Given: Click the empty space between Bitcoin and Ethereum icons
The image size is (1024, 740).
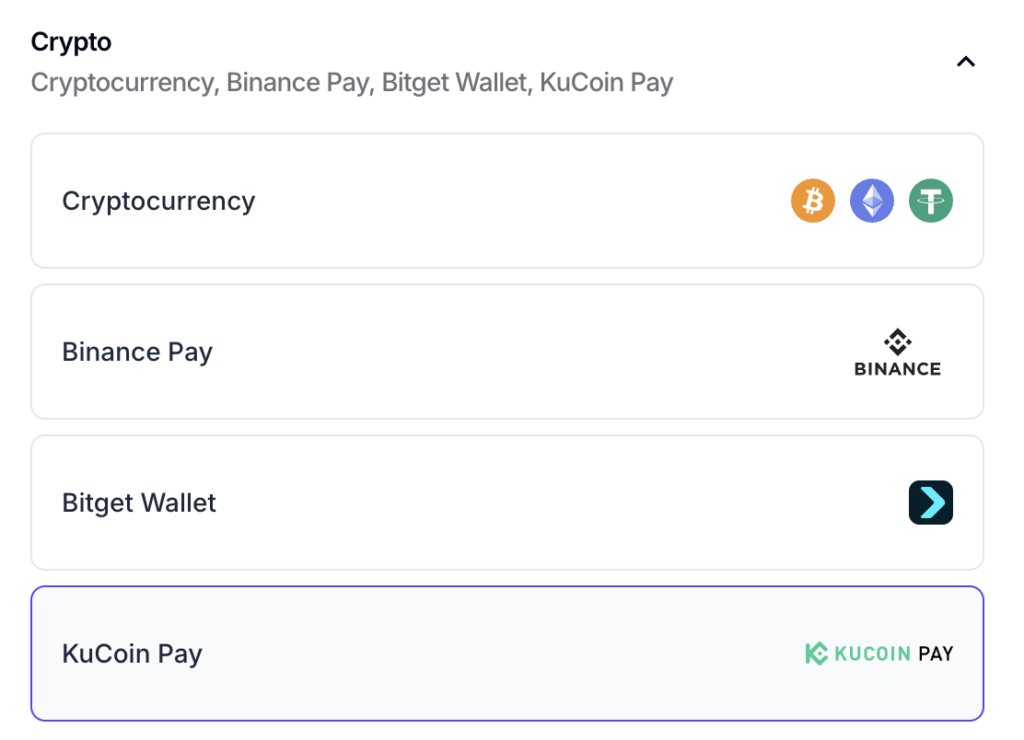Looking at the screenshot, I should (842, 201).
